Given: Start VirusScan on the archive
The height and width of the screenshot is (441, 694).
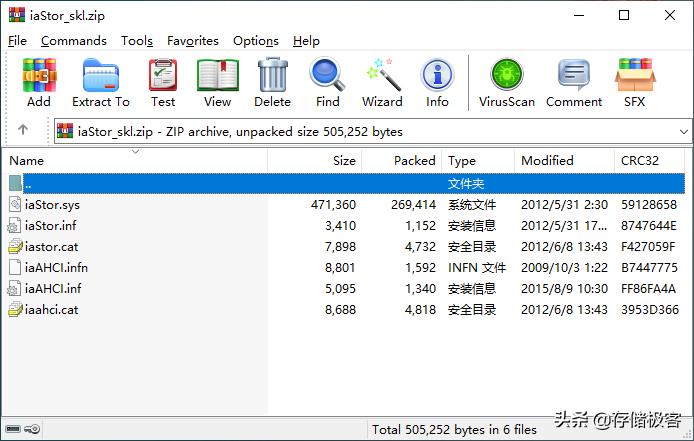Looking at the screenshot, I should click(507, 74).
